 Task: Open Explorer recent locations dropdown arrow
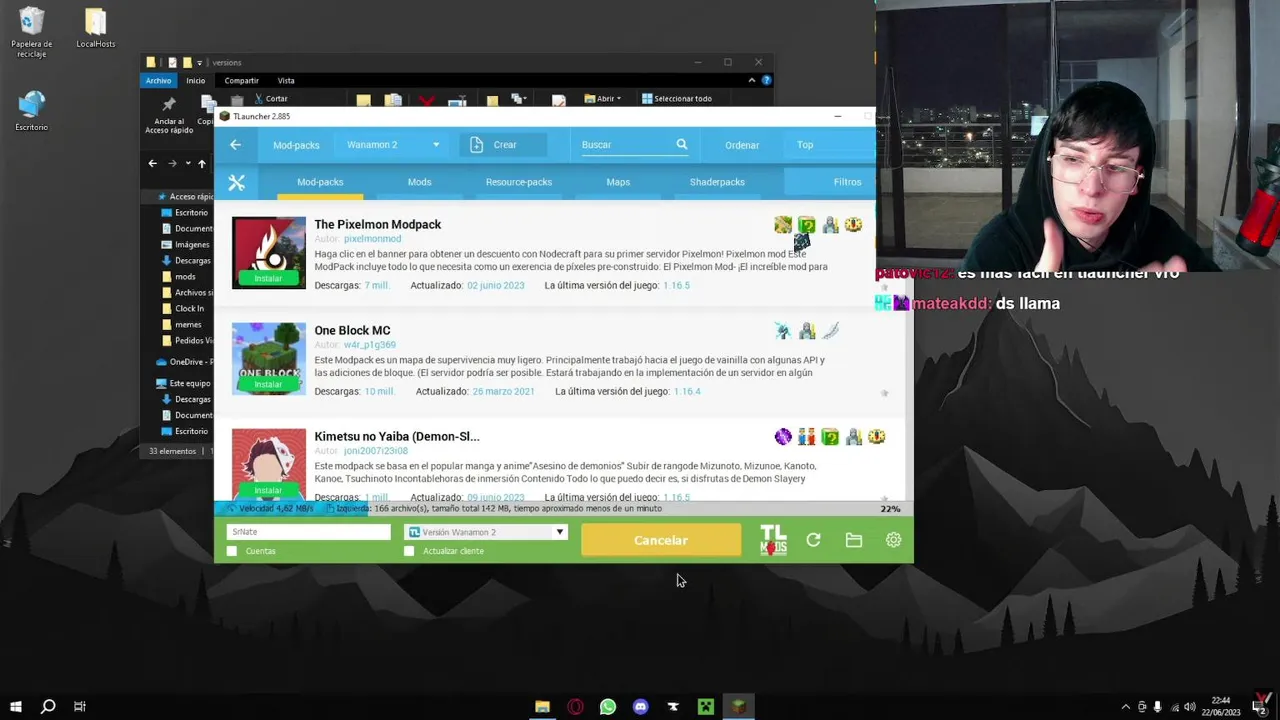tap(187, 164)
